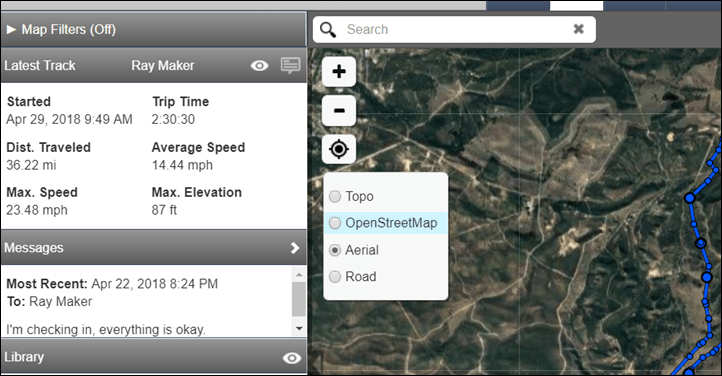Click the Average Speed value 14.44 mph
The width and height of the screenshot is (722, 376).
click(182, 165)
